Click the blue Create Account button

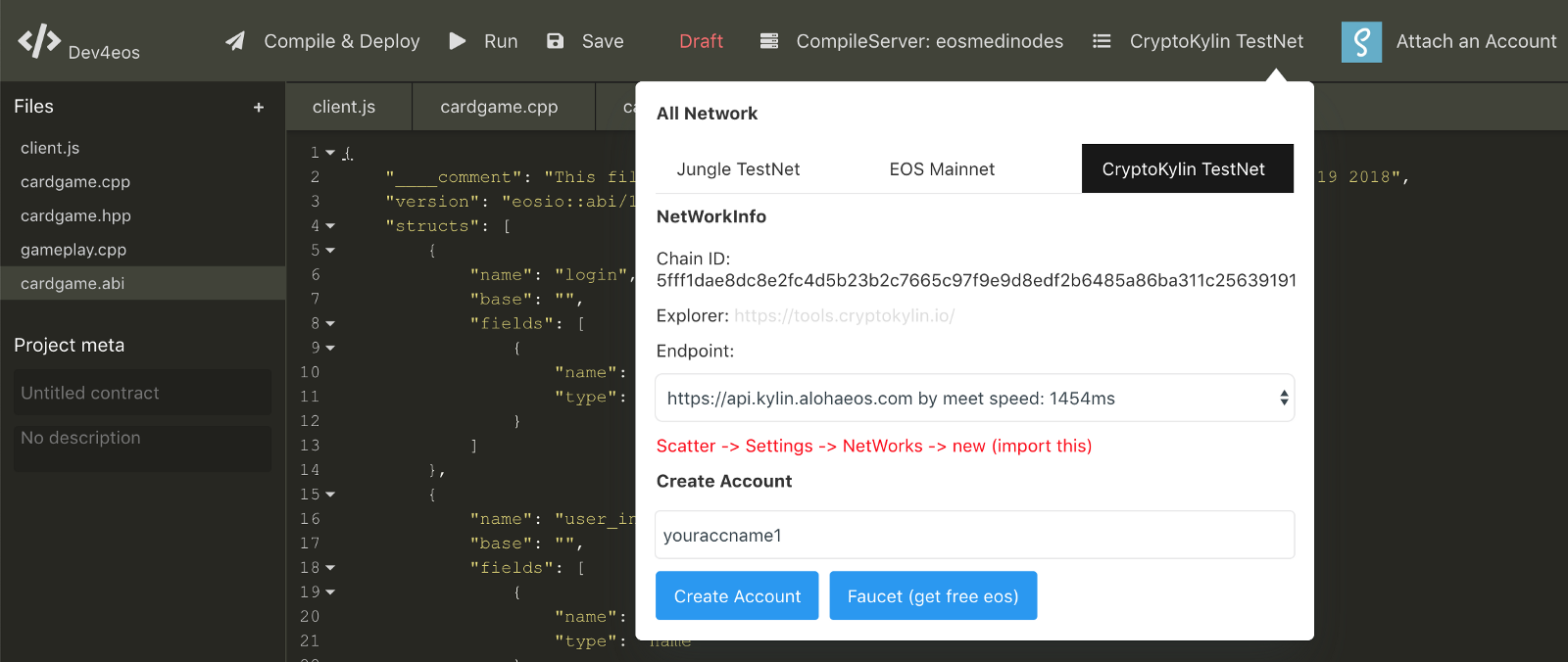(x=737, y=596)
